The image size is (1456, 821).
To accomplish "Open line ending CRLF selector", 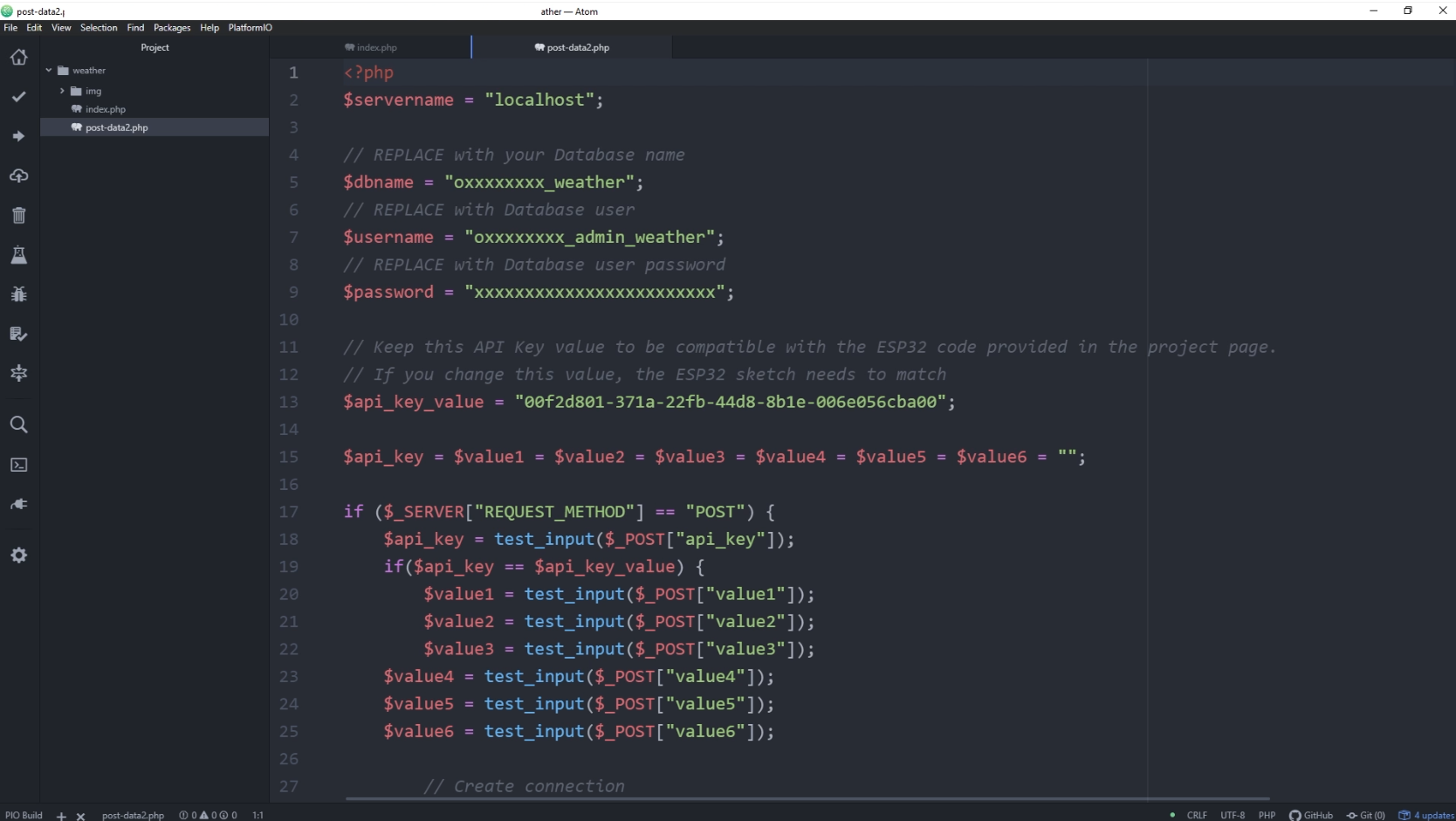I will click(x=1197, y=815).
